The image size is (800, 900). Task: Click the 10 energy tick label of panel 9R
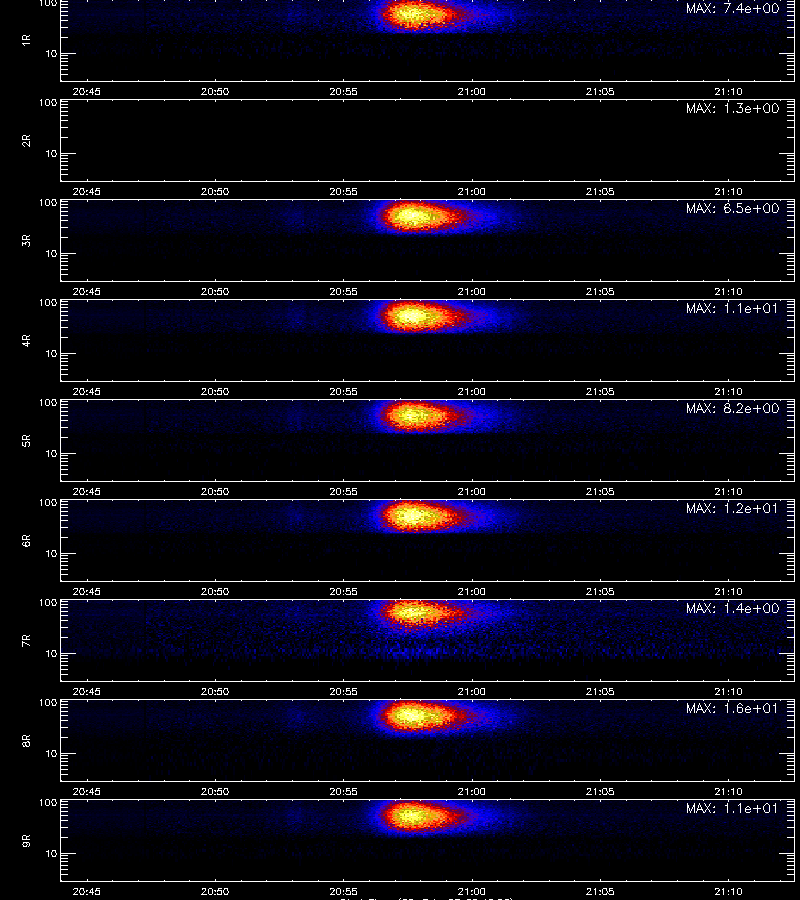pos(52,854)
